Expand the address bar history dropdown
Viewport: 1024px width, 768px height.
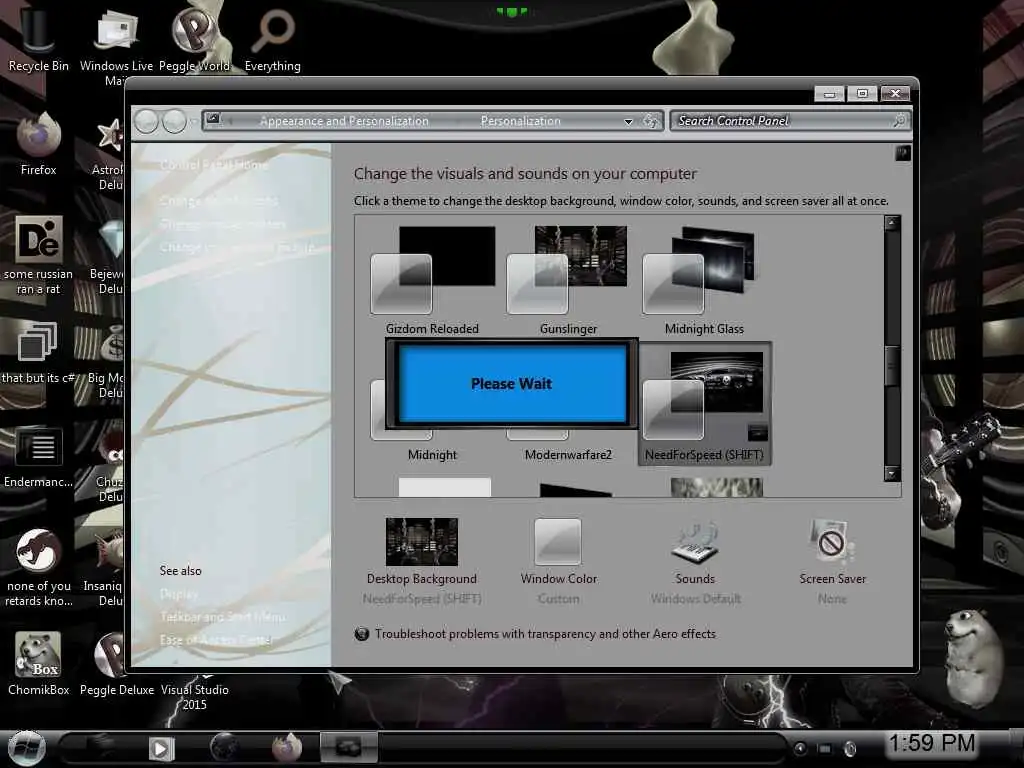click(x=628, y=121)
